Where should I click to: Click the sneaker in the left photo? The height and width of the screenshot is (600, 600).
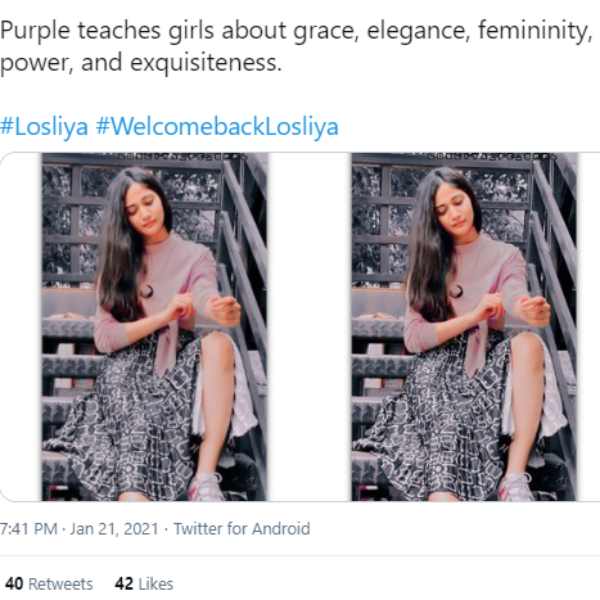pos(207,487)
